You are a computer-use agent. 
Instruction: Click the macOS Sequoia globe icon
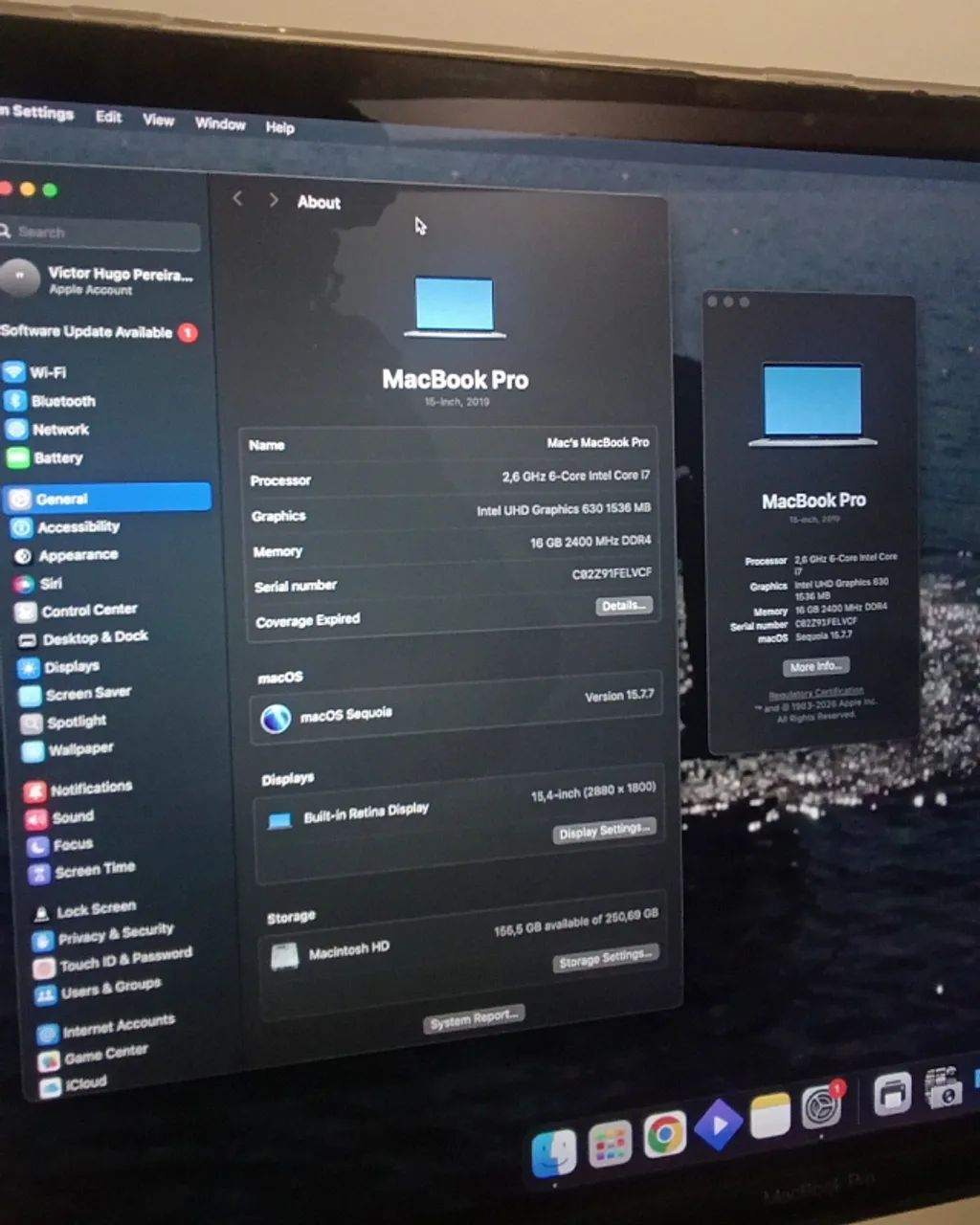pyautogui.click(x=276, y=718)
